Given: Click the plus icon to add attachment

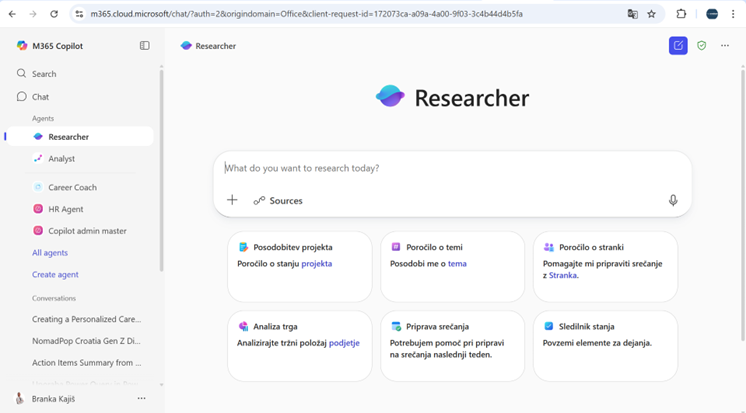Looking at the screenshot, I should point(232,200).
